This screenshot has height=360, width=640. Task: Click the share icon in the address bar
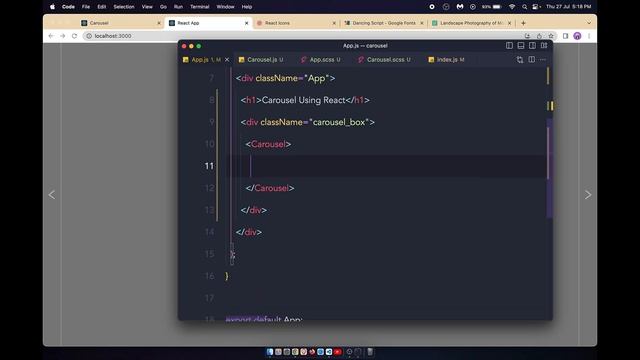[539, 36]
